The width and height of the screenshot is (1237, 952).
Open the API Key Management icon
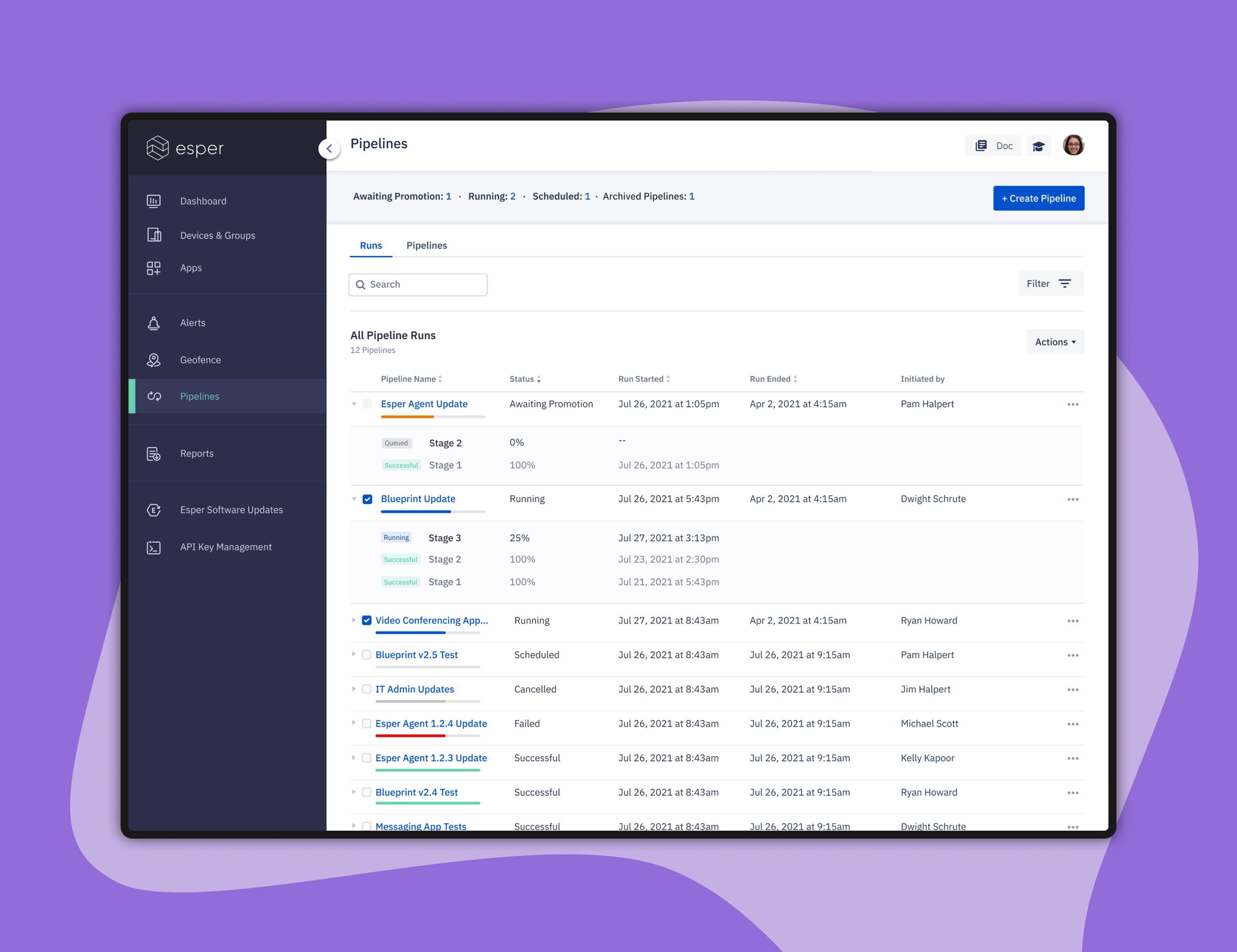(153, 547)
